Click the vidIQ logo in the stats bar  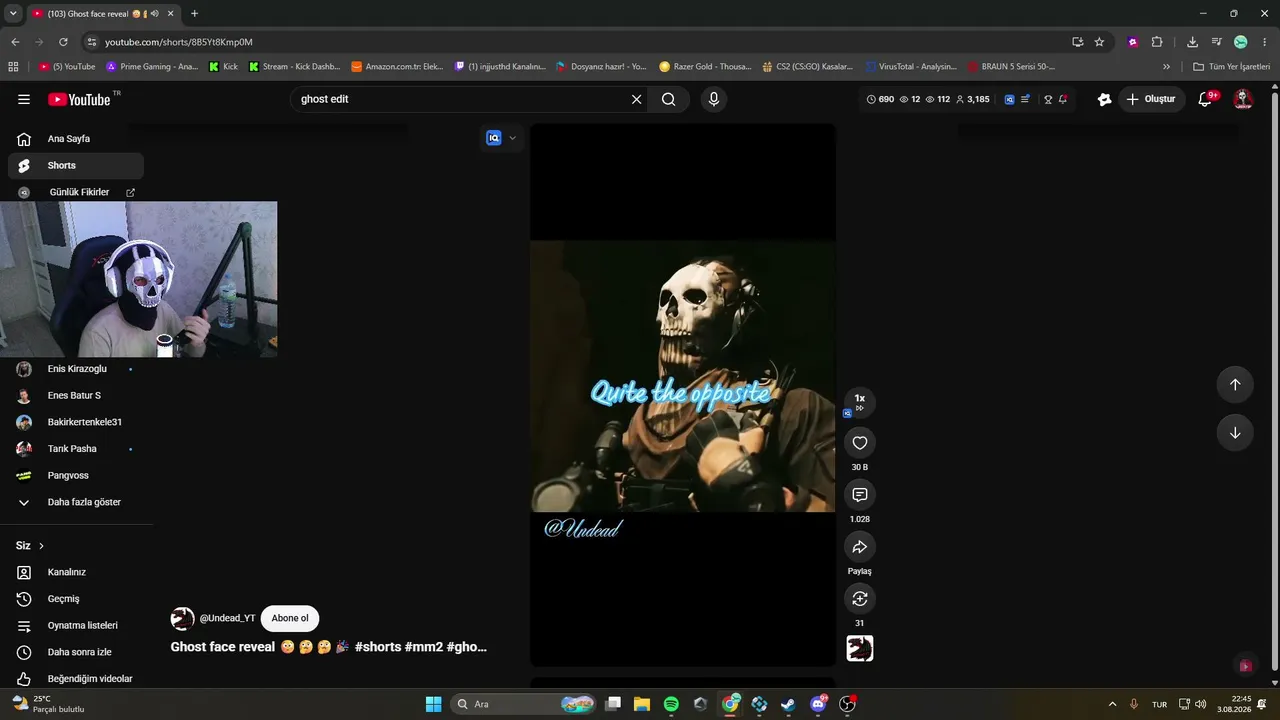click(x=1010, y=100)
